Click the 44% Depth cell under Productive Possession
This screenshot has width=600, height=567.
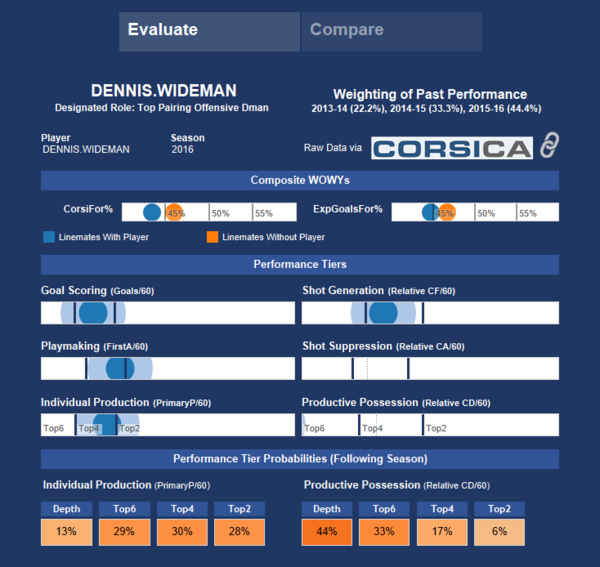pos(327,531)
